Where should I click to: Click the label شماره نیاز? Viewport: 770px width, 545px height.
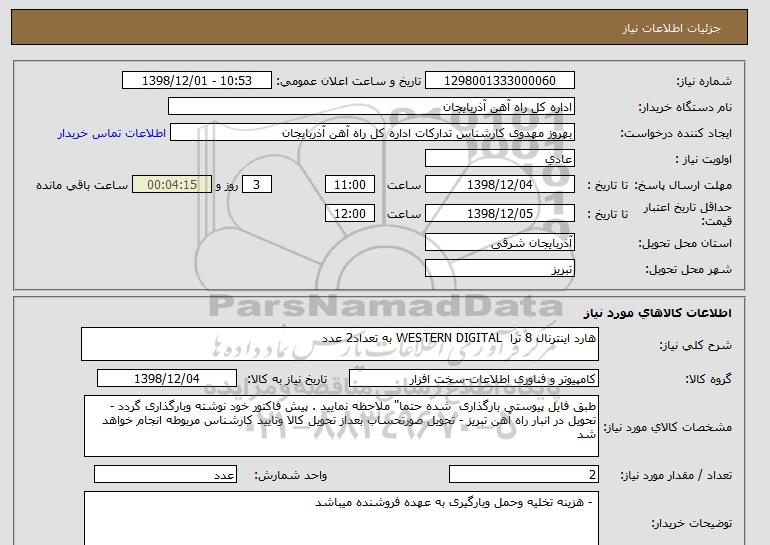[x=704, y=82]
